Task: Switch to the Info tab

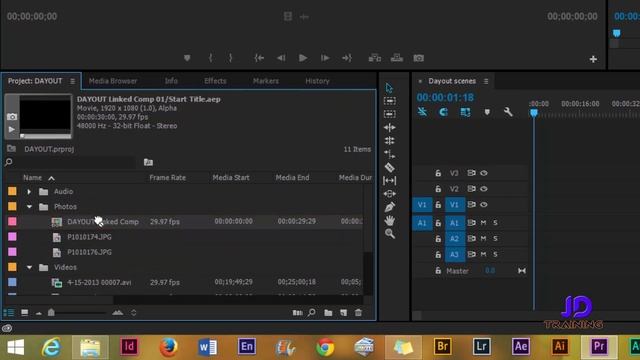Action: 171,81
